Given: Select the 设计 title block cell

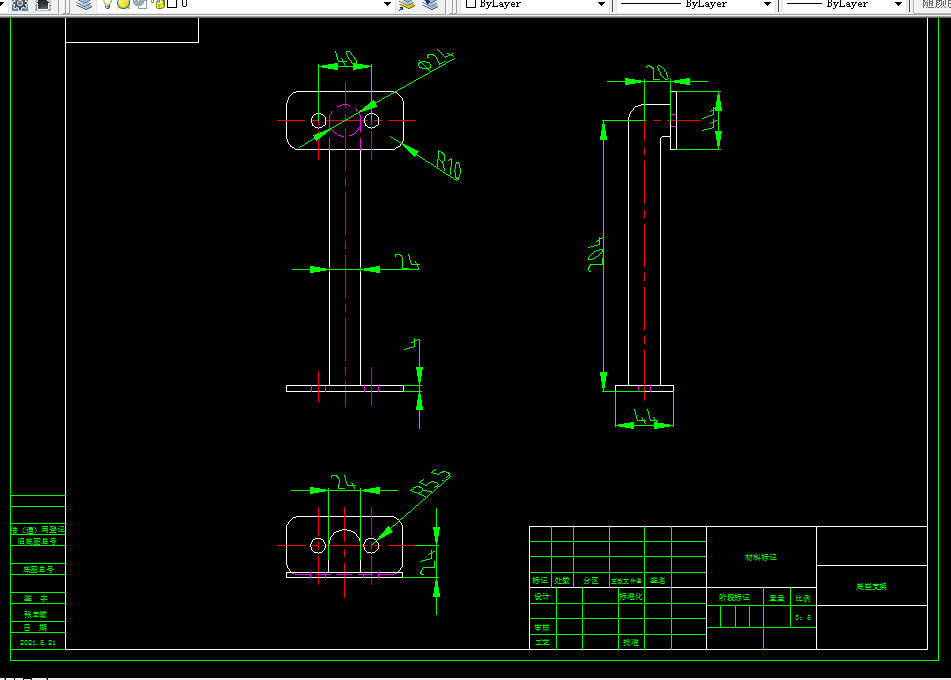Looking at the screenshot, I should (542, 597).
